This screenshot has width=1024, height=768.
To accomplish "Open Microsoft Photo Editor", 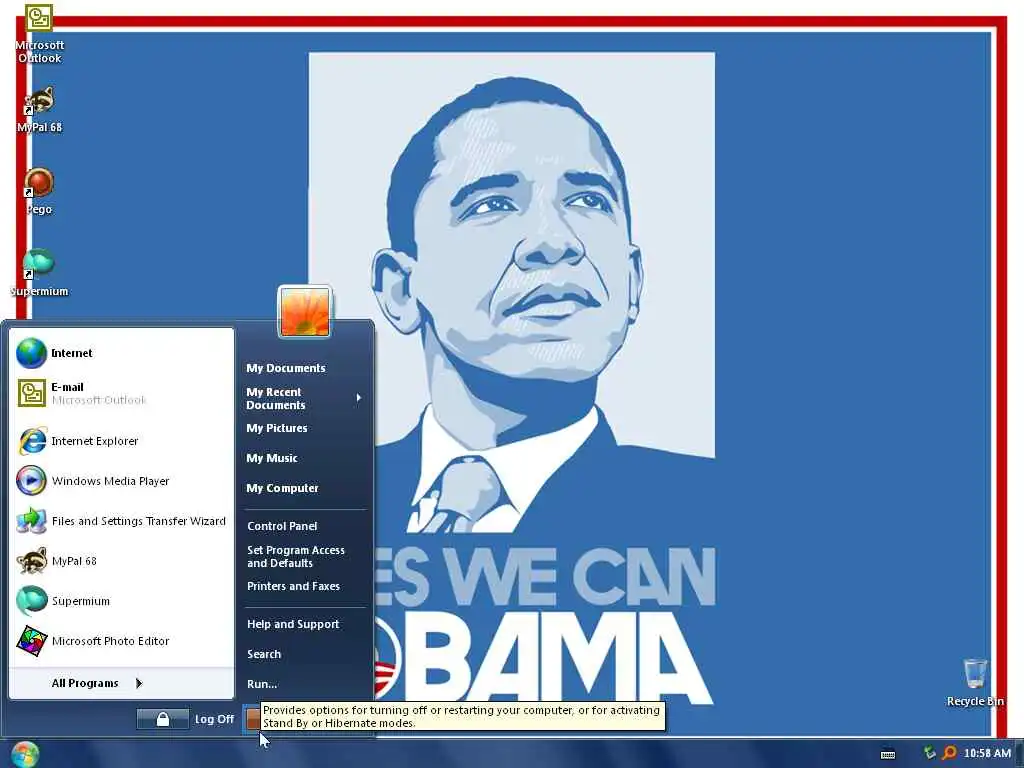I will pyautogui.click(x=121, y=641).
